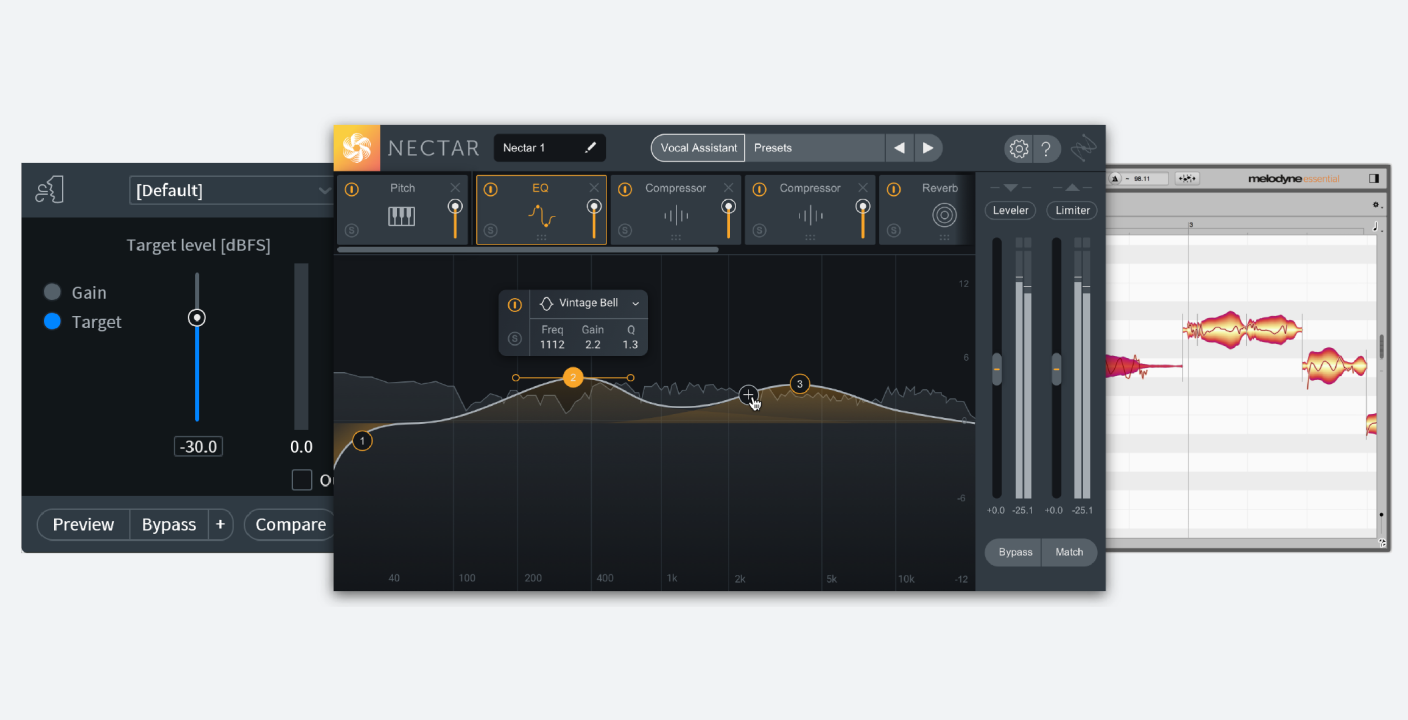Image resolution: width=1408 pixels, height=720 pixels.
Task: Switch to Vocal Assistant
Action: tap(698, 148)
